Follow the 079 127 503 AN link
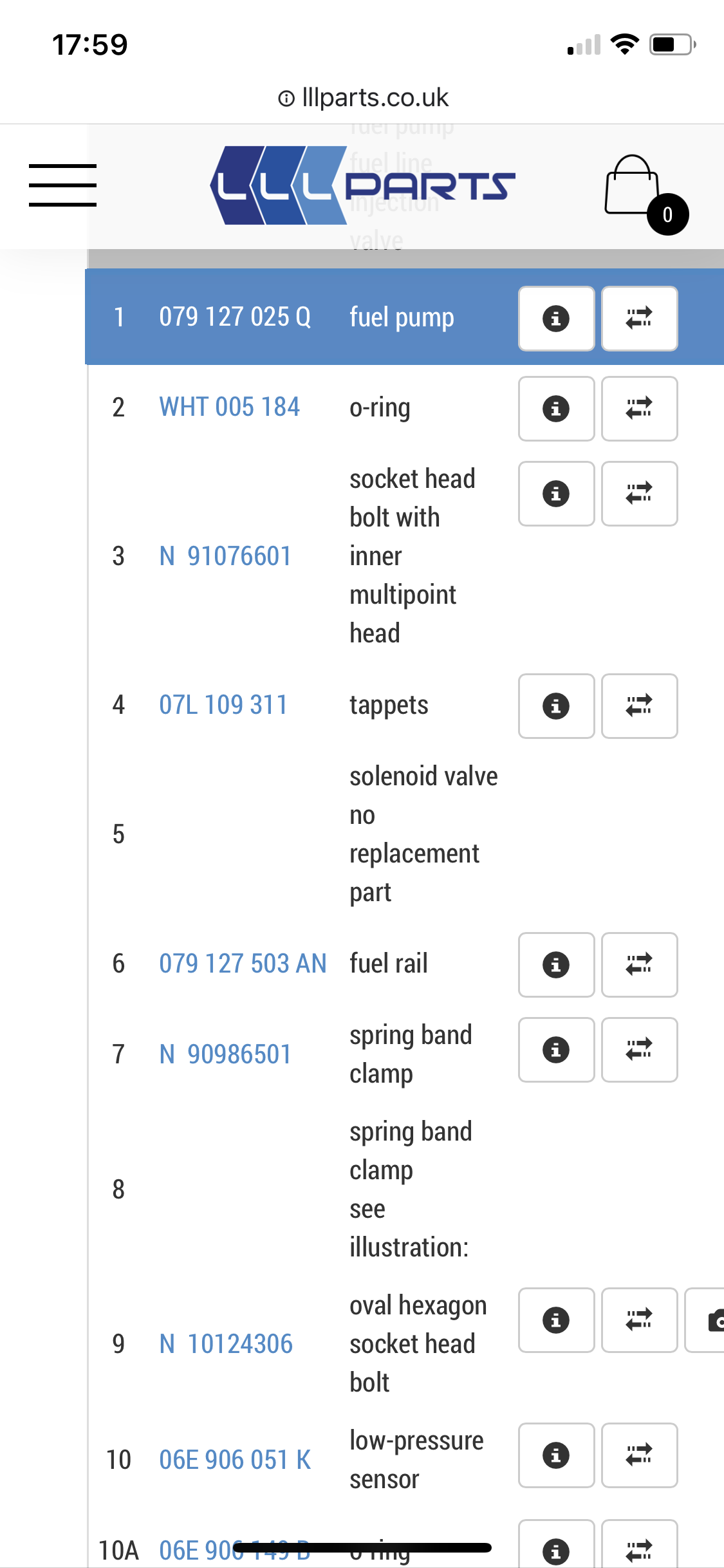This screenshot has width=724, height=1568. tap(243, 964)
